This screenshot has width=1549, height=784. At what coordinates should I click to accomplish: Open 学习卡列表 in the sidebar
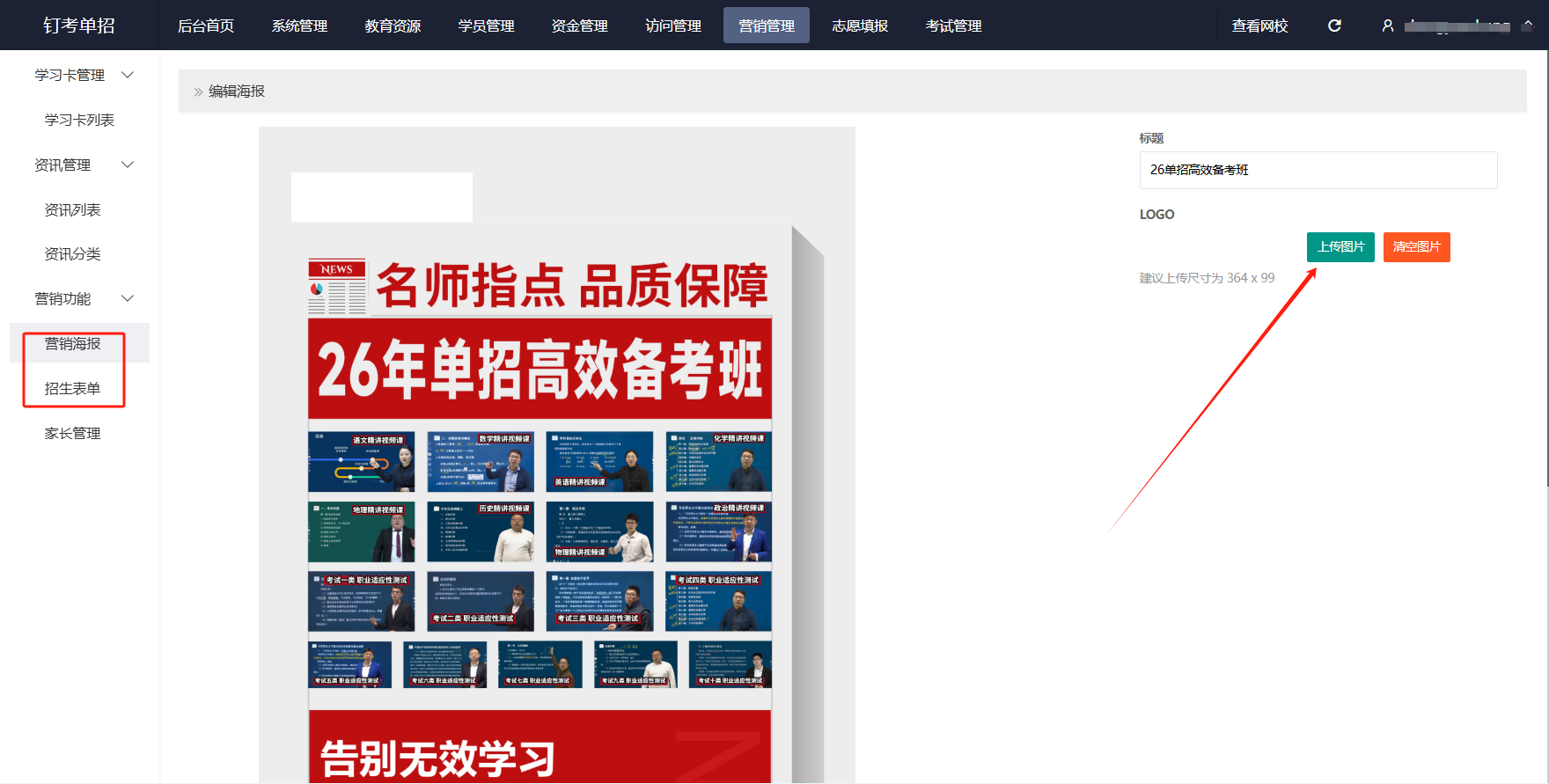(79, 120)
